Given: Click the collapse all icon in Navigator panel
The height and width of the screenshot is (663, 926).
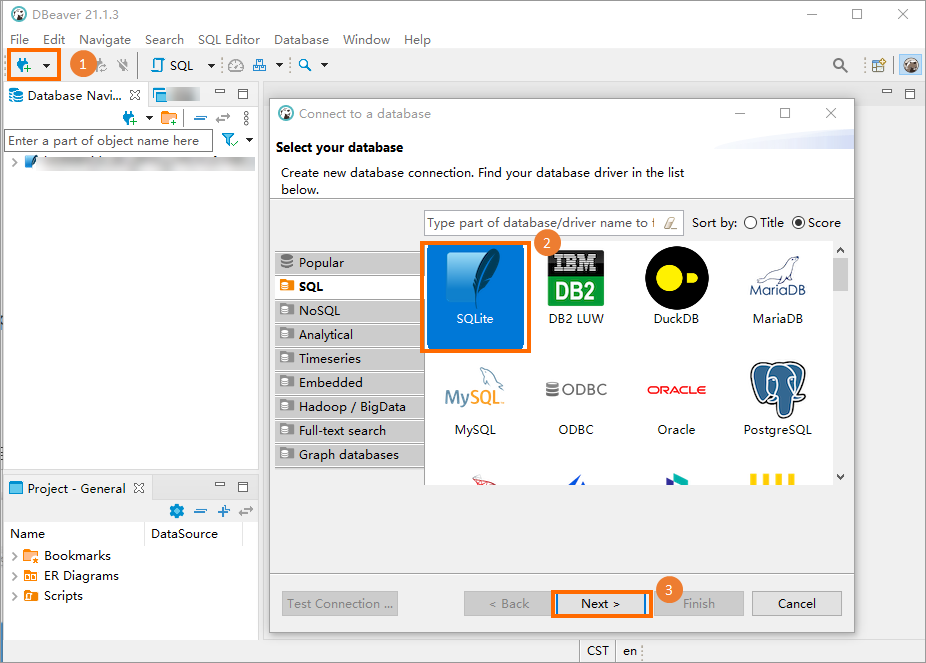Looking at the screenshot, I should coord(200,118).
